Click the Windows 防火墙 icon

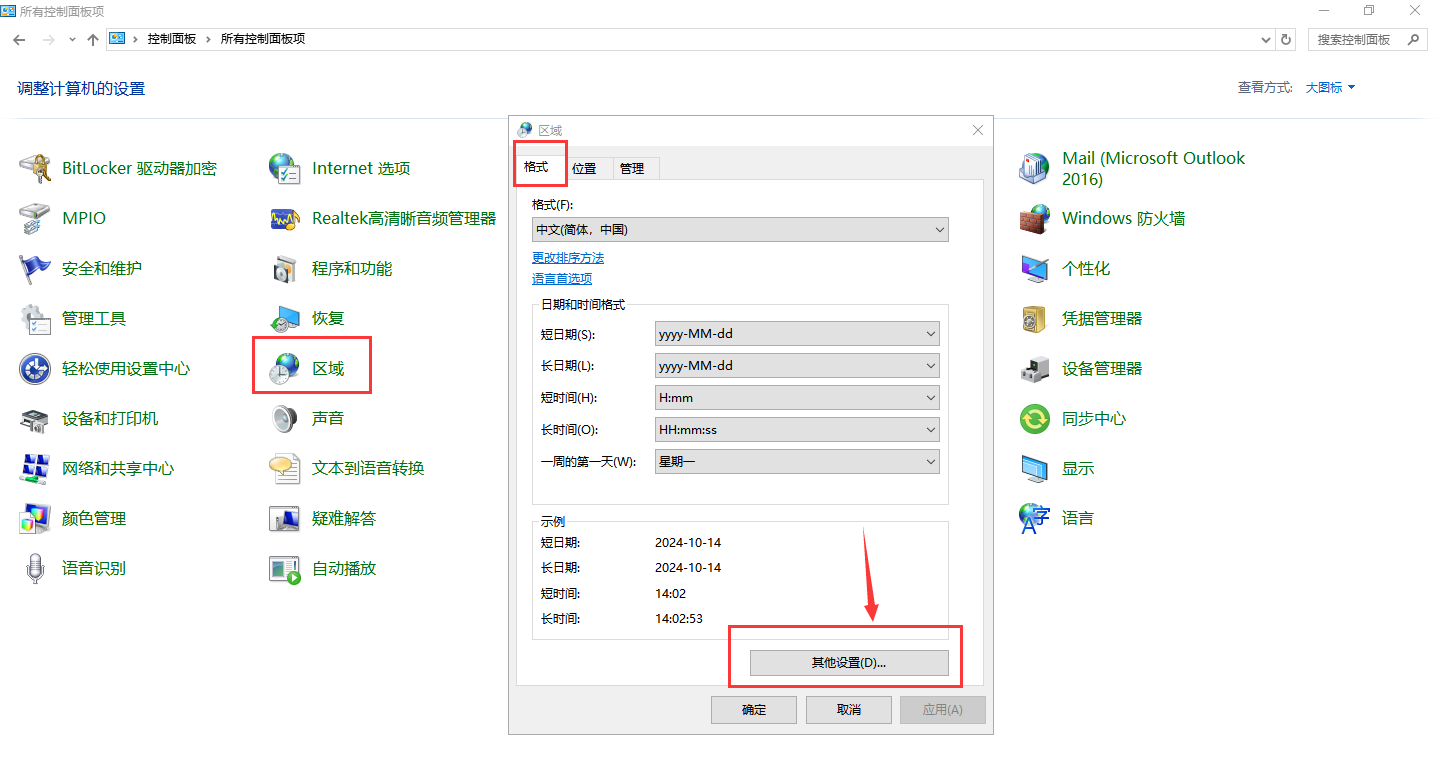[x=1035, y=219]
